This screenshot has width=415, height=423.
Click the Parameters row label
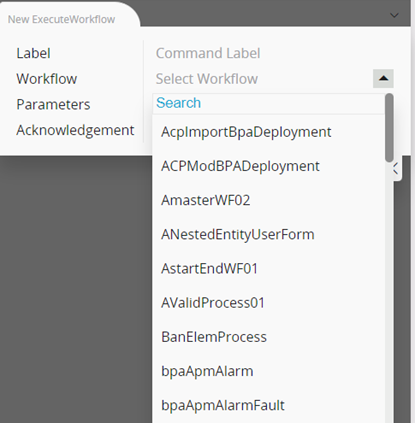(x=53, y=105)
